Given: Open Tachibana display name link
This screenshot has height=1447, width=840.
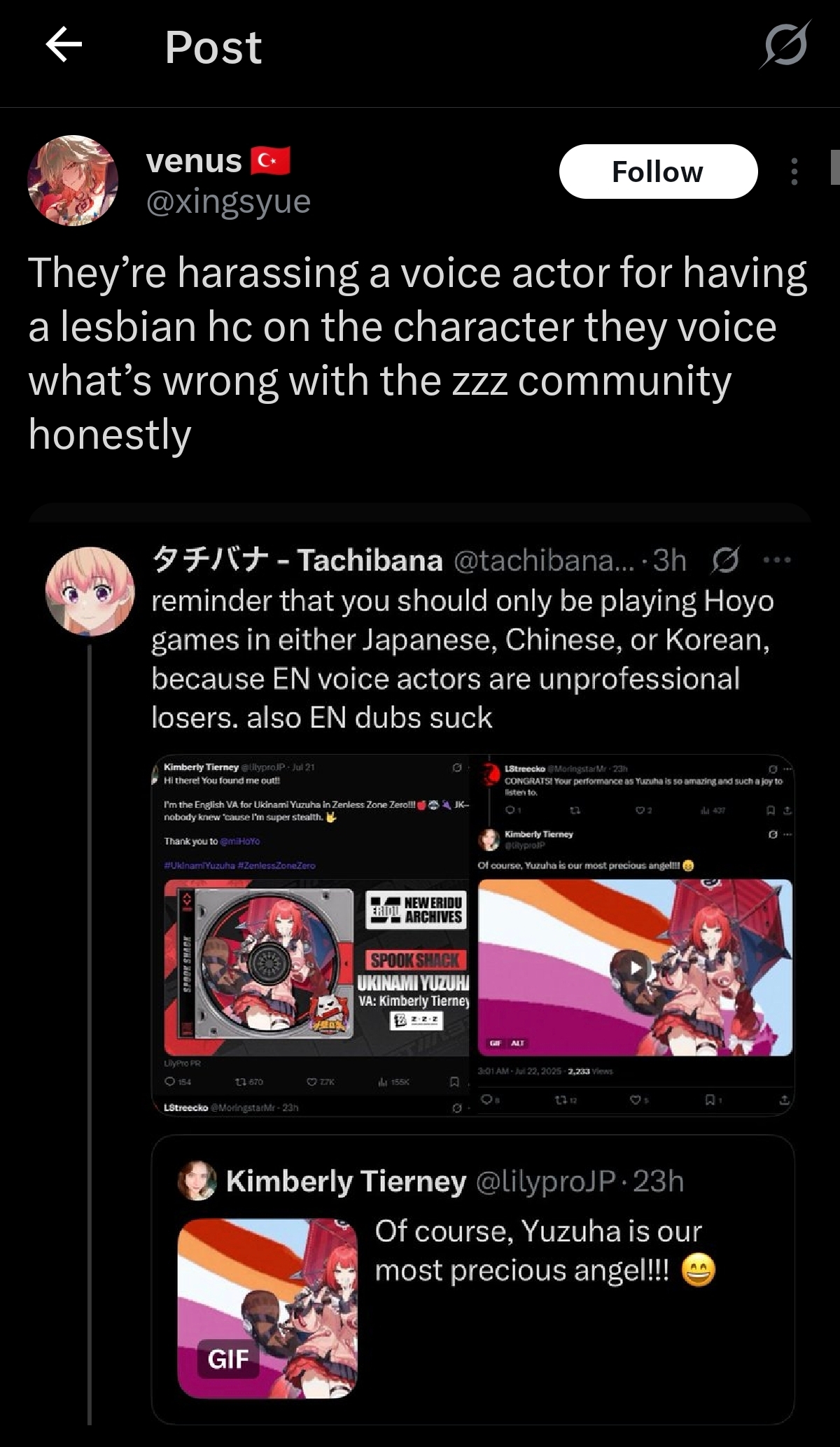Looking at the screenshot, I should (x=297, y=560).
